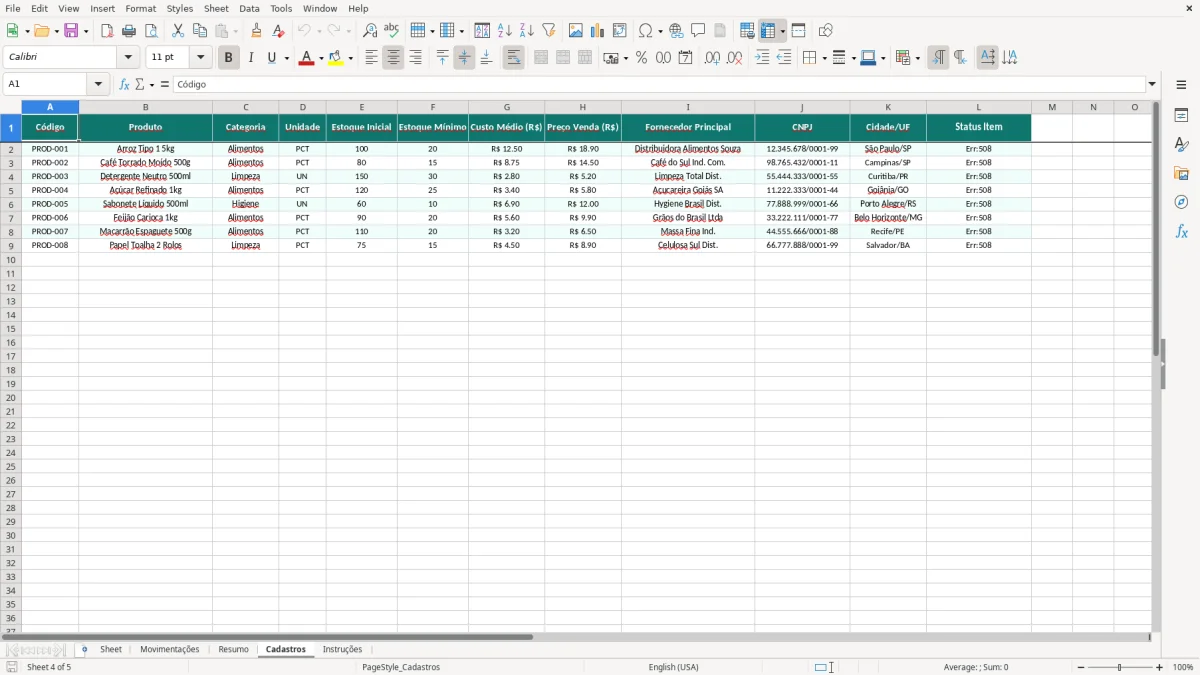This screenshot has height=675, width=1200.
Task: Click the font color red swatch
Action: click(x=307, y=58)
